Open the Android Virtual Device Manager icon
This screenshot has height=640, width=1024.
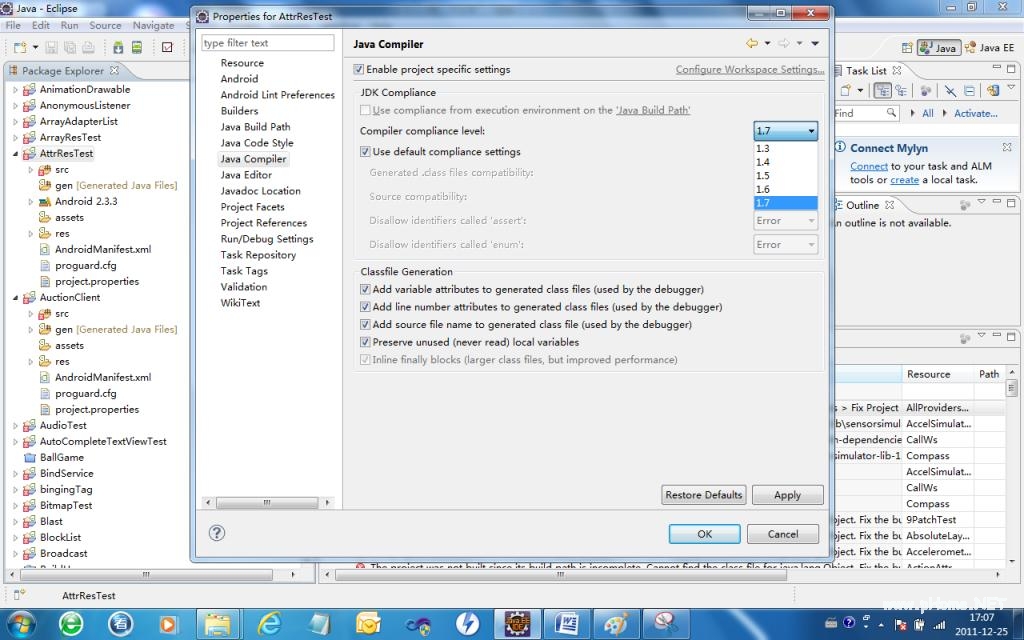coord(136,47)
